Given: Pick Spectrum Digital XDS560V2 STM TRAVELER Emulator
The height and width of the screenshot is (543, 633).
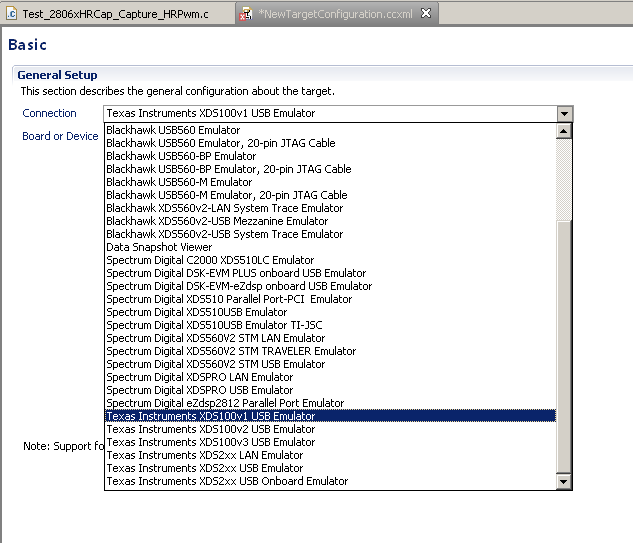Looking at the screenshot, I should point(330,351).
